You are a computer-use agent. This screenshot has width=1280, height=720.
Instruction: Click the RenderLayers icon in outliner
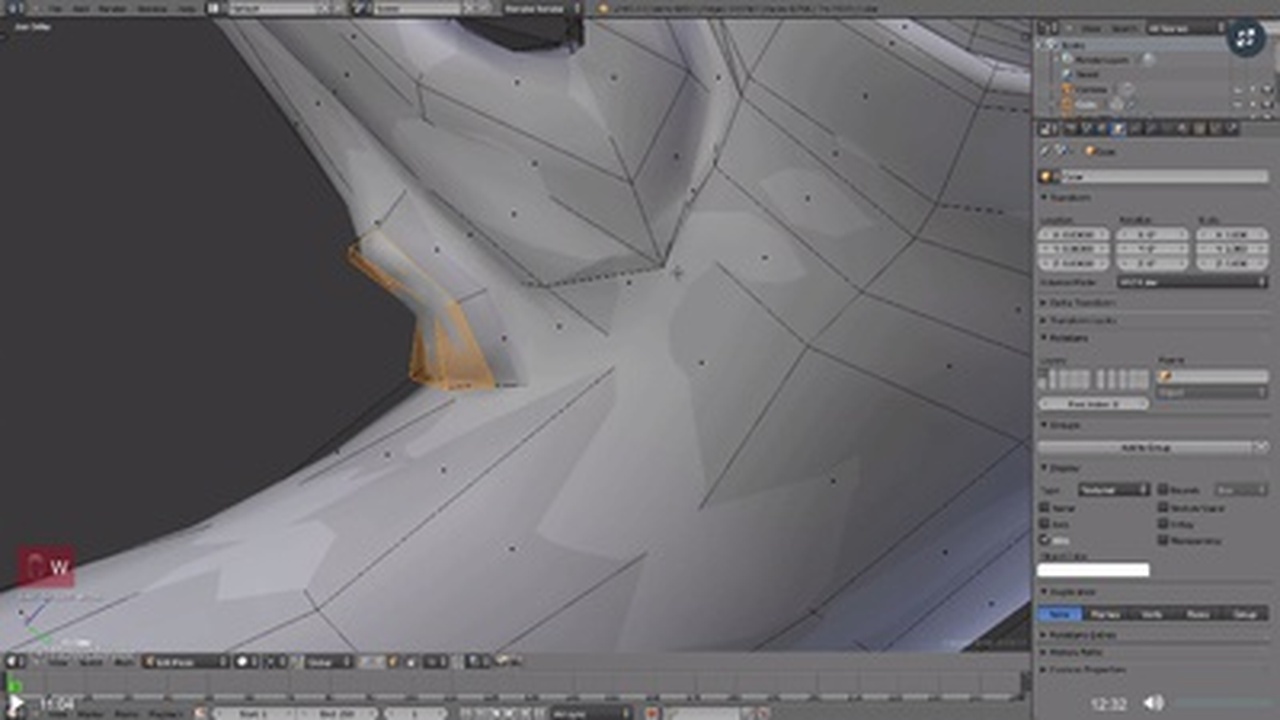(x=1067, y=59)
